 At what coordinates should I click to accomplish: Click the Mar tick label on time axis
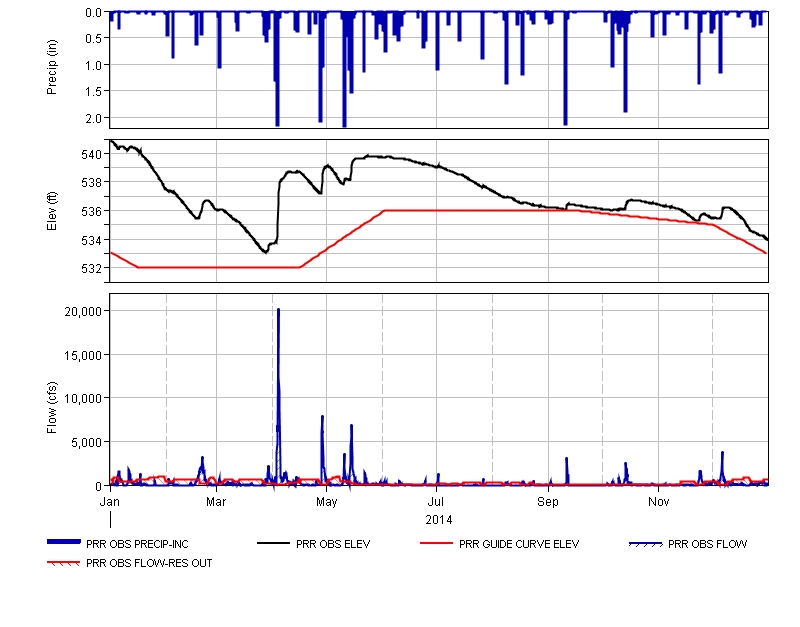[x=216, y=502]
